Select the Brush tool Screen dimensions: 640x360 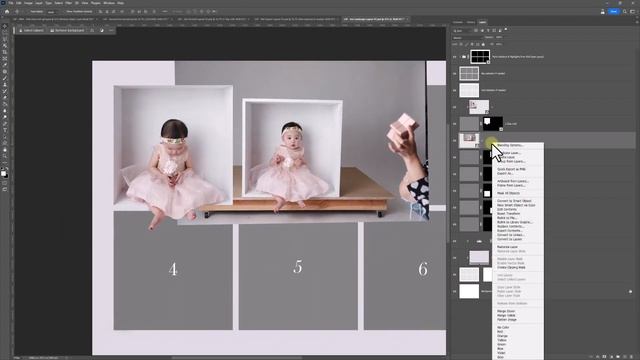[5, 78]
